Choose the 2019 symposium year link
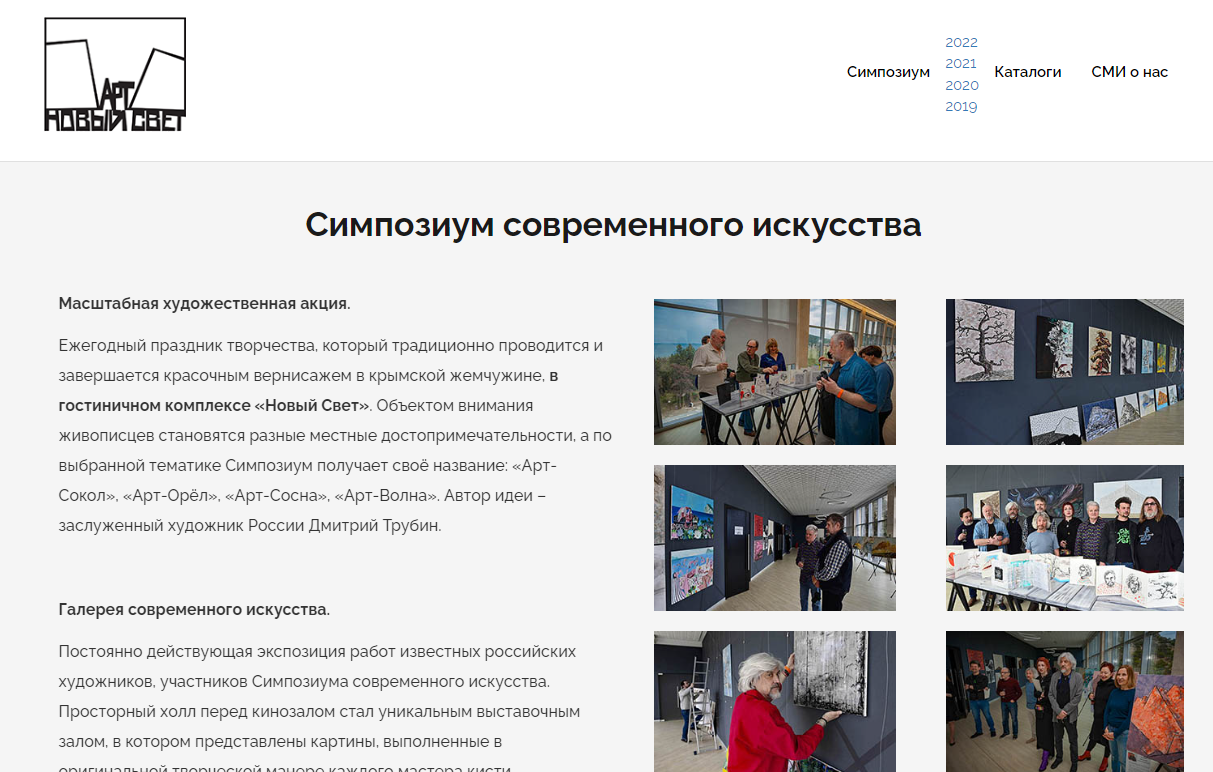This screenshot has height=772, width=1213. point(961,107)
